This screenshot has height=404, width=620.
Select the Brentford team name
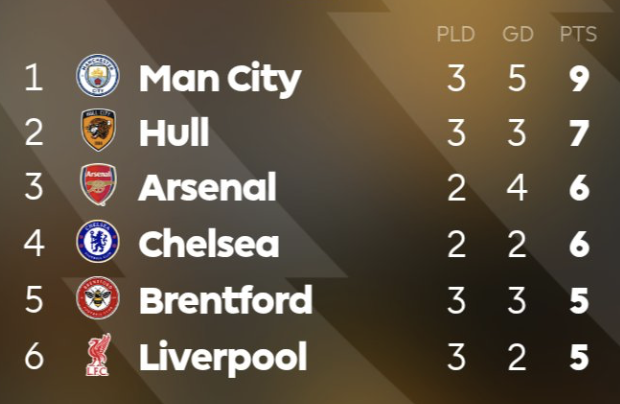pos(226,300)
